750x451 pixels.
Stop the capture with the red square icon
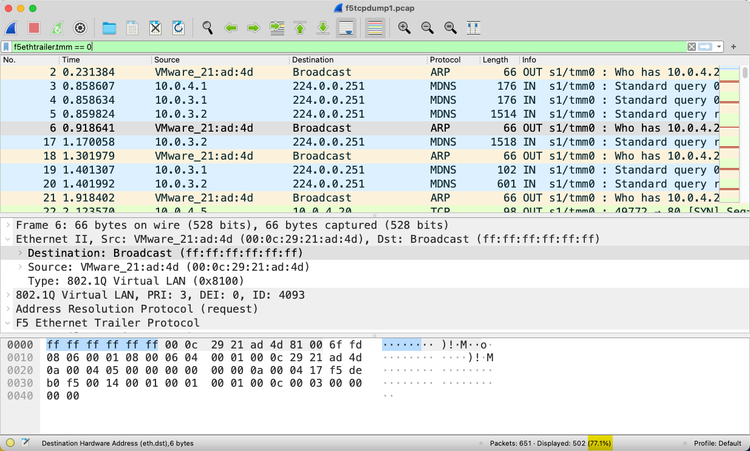[34, 27]
